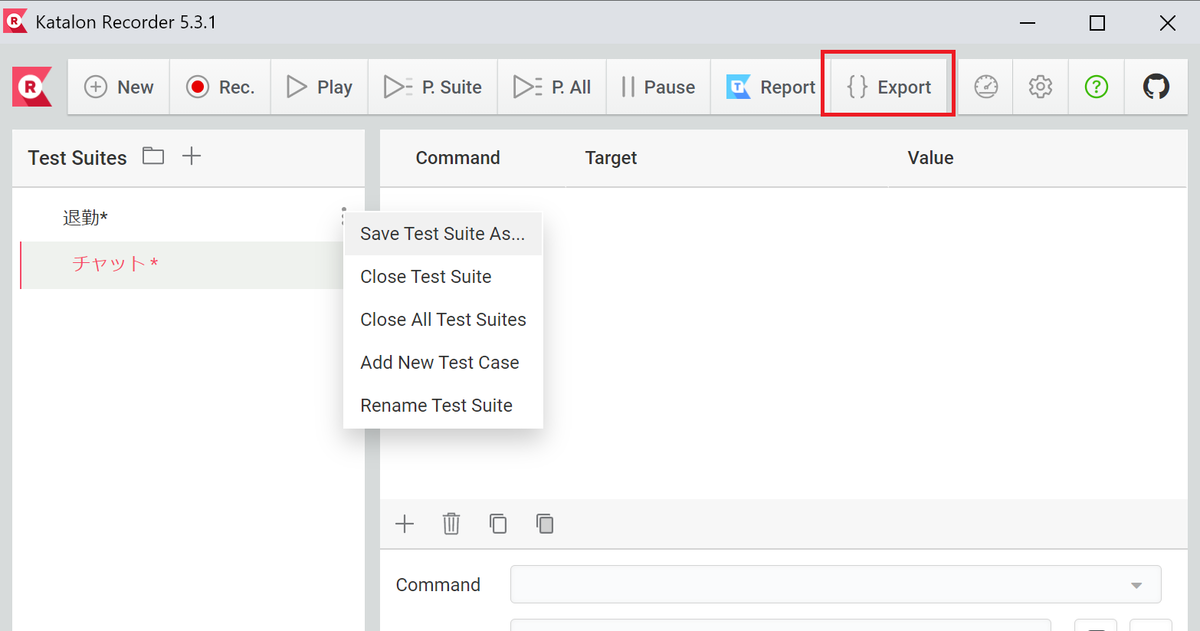Choose Close Test Suite
Screen dimensions: 1200x631
tap(443, 277)
